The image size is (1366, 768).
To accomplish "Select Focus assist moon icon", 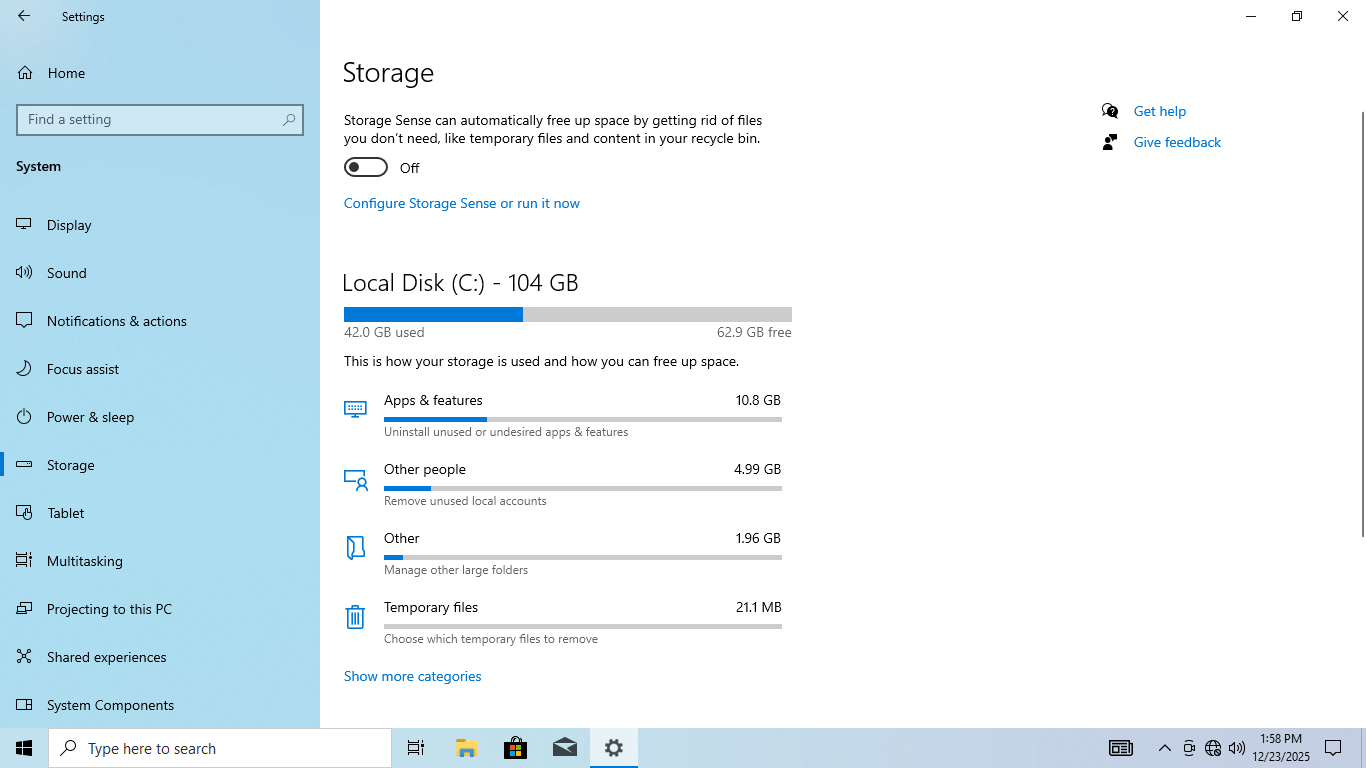I will point(25,369).
